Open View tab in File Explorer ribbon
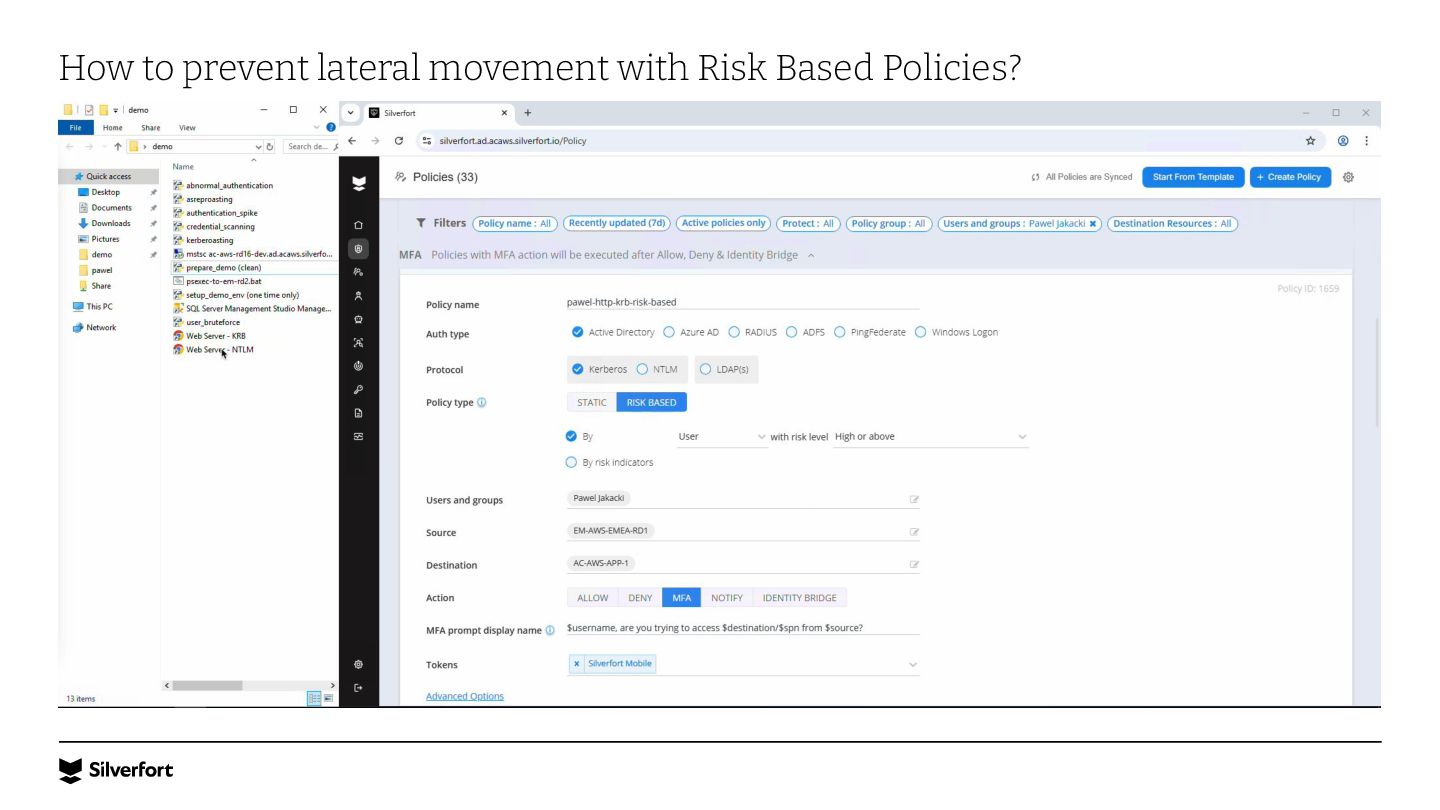The image size is (1440, 810). [187, 127]
